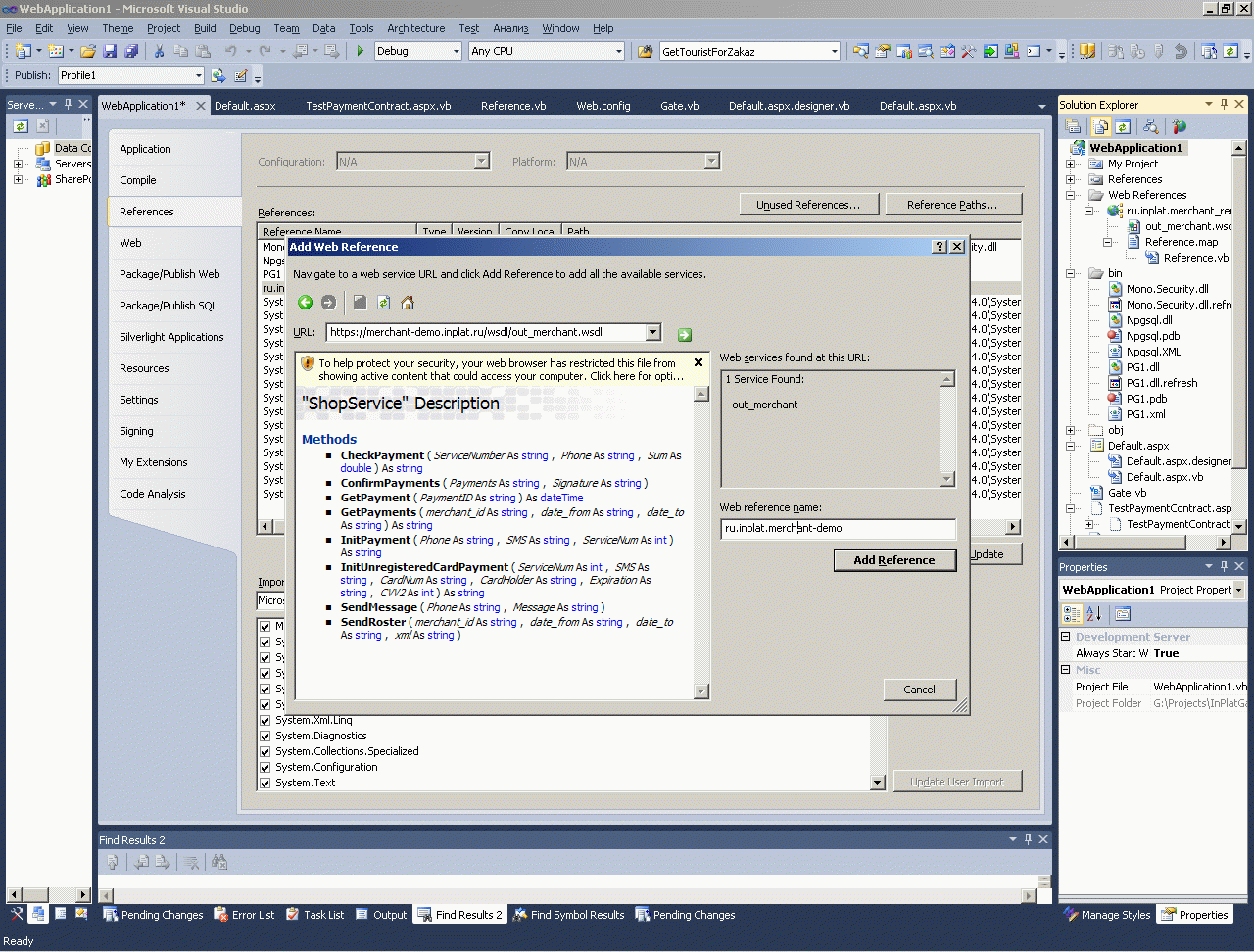This screenshot has width=1254, height=952.
Task: Select Reference.map in Solution Explorer
Action: (1182, 242)
